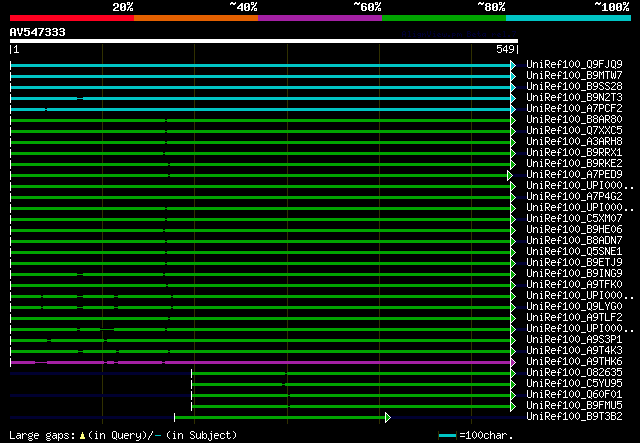Click the arrowhead in the B9T3B2 alignment row
The height and width of the screenshot is (443, 640).
388,417
